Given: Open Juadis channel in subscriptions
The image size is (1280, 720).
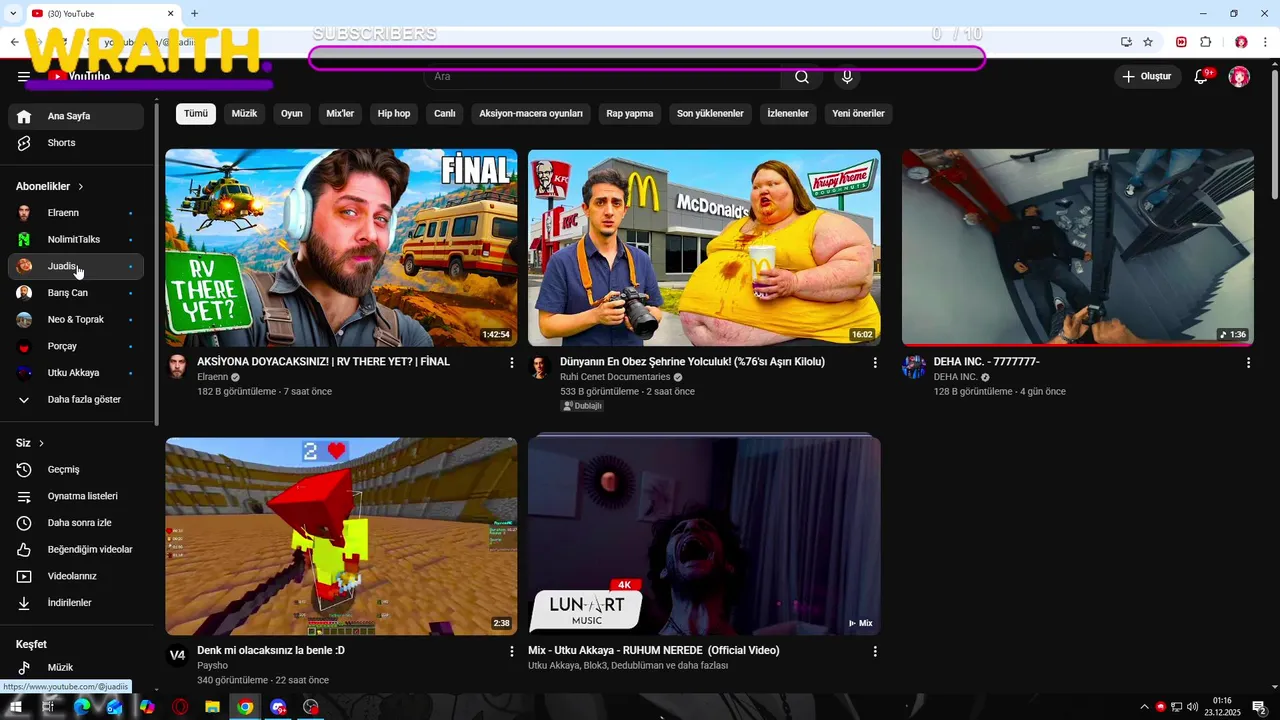Looking at the screenshot, I should point(76,267).
